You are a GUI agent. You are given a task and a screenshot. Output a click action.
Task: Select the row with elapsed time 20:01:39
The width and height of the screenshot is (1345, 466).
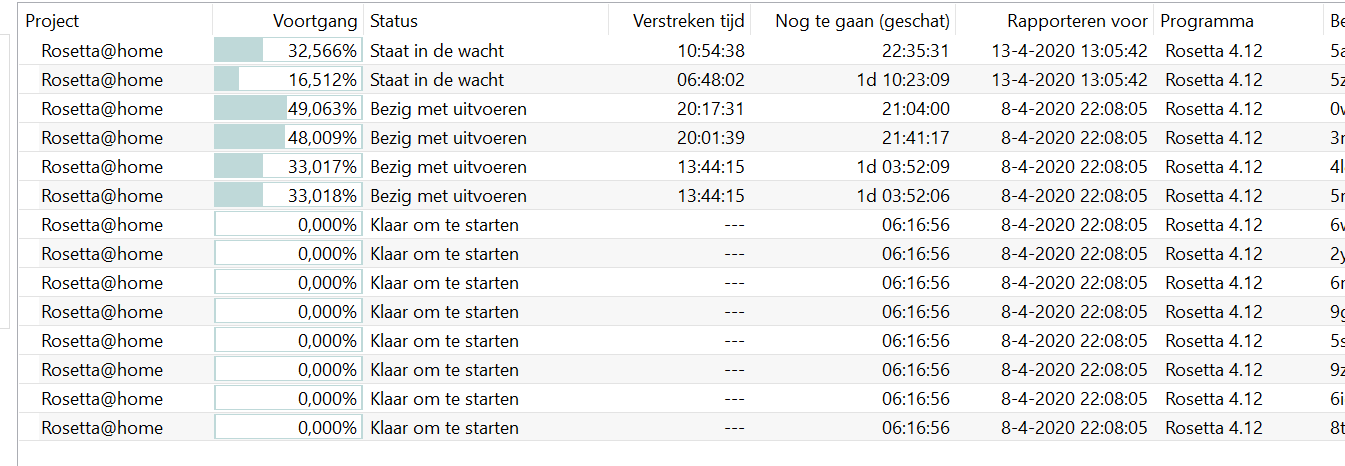coord(710,138)
